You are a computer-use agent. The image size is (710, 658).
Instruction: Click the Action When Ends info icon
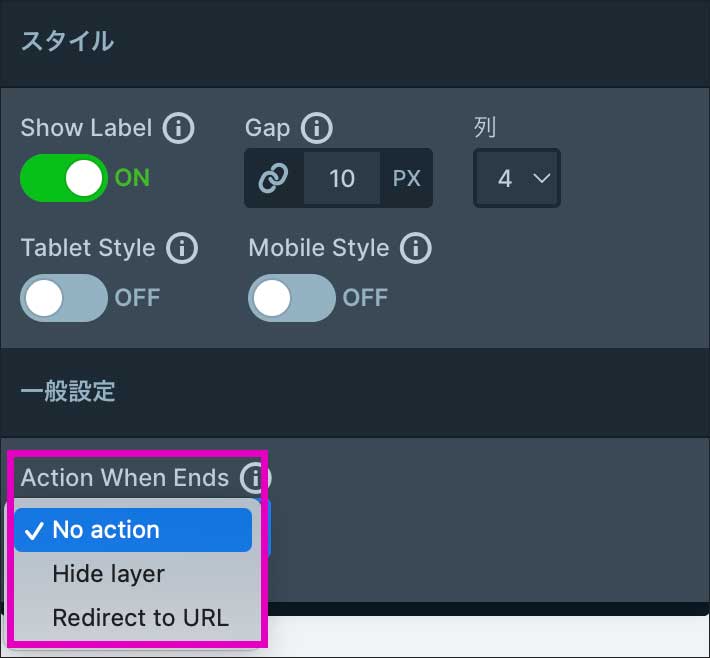(x=255, y=479)
